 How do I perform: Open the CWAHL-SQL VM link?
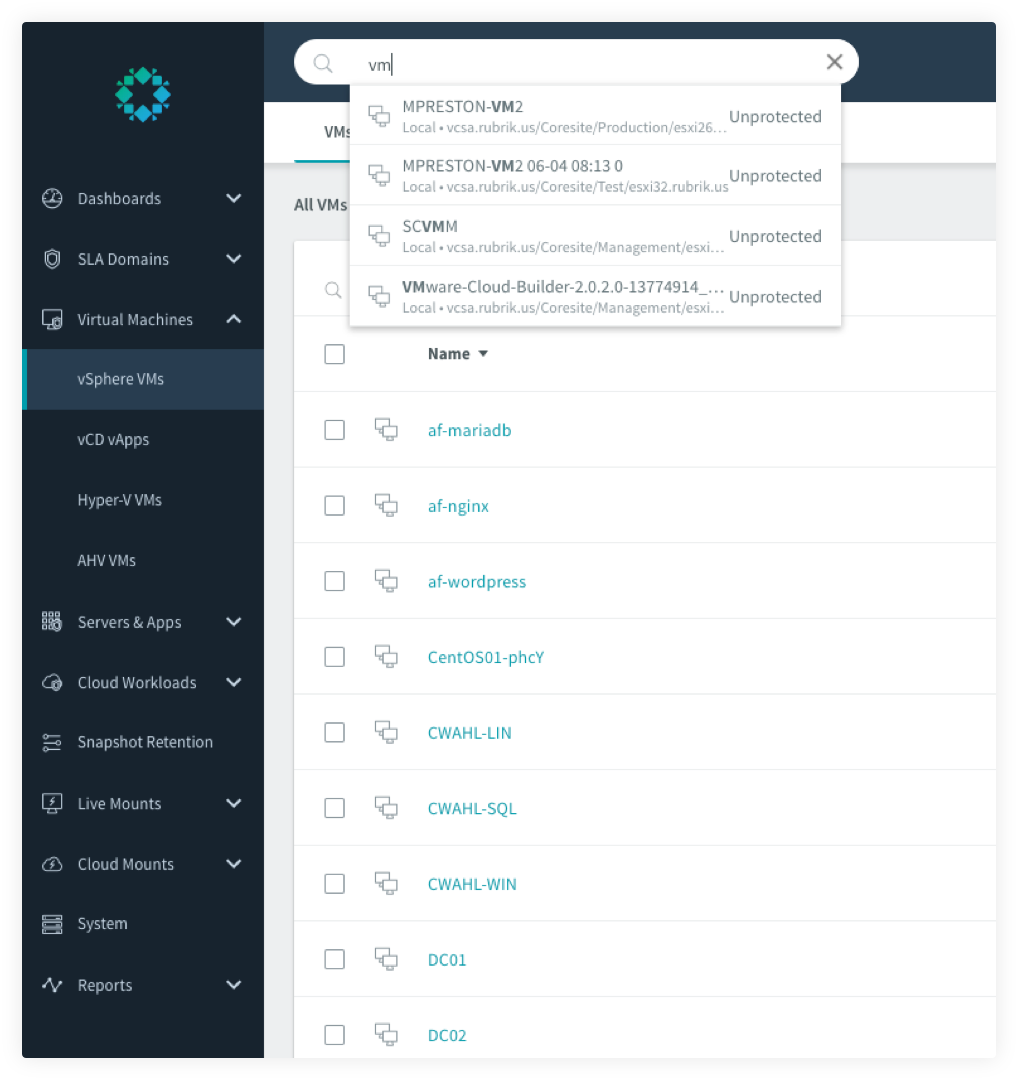(472, 809)
